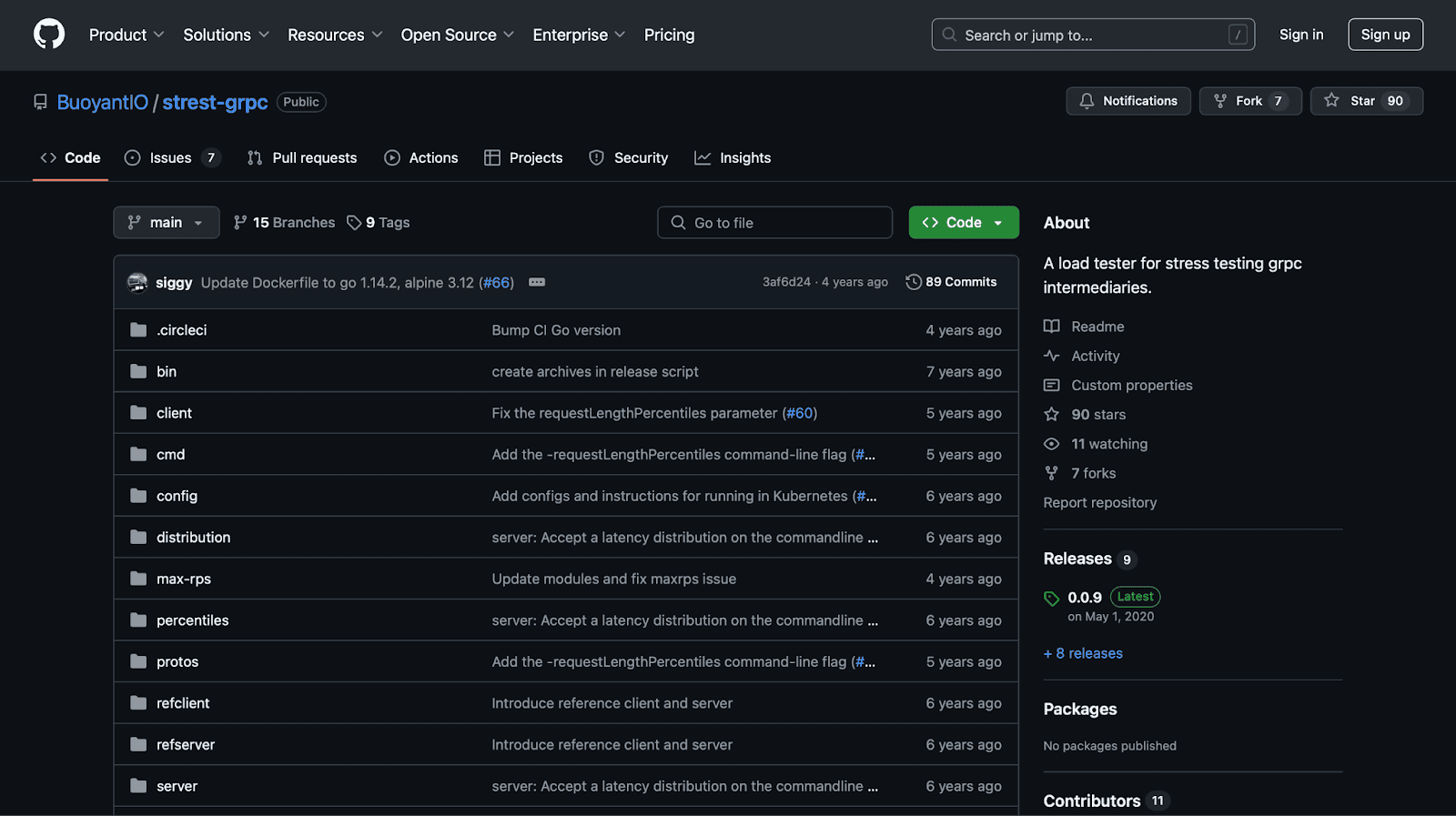
Task: Open the Projects tab
Action: [x=523, y=157]
